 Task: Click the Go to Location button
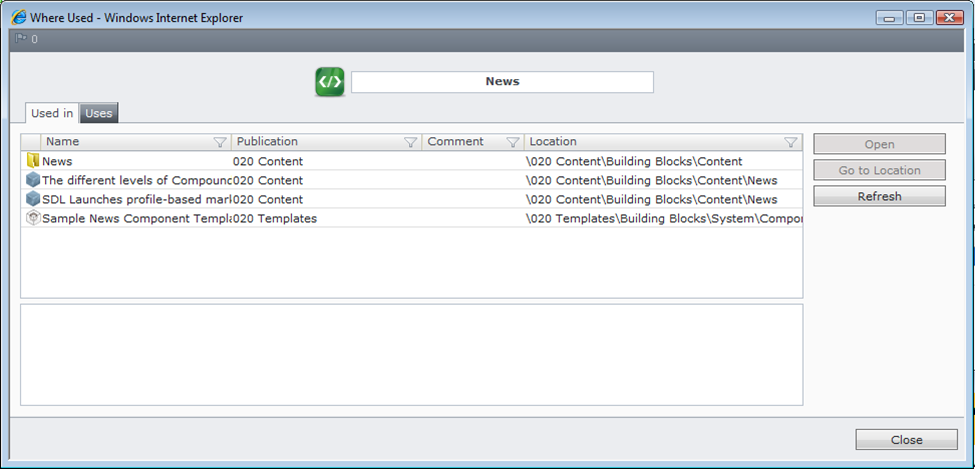click(x=879, y=170)
